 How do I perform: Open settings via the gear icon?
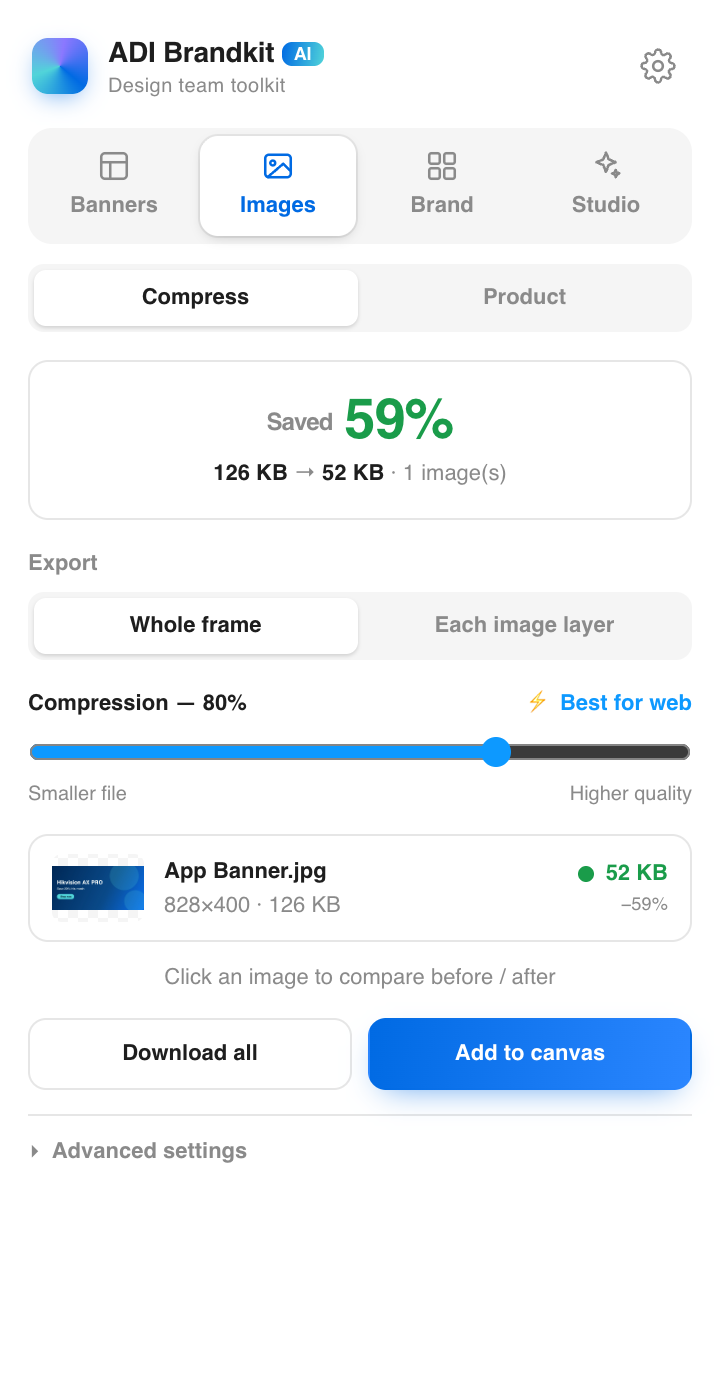point(658,66)
